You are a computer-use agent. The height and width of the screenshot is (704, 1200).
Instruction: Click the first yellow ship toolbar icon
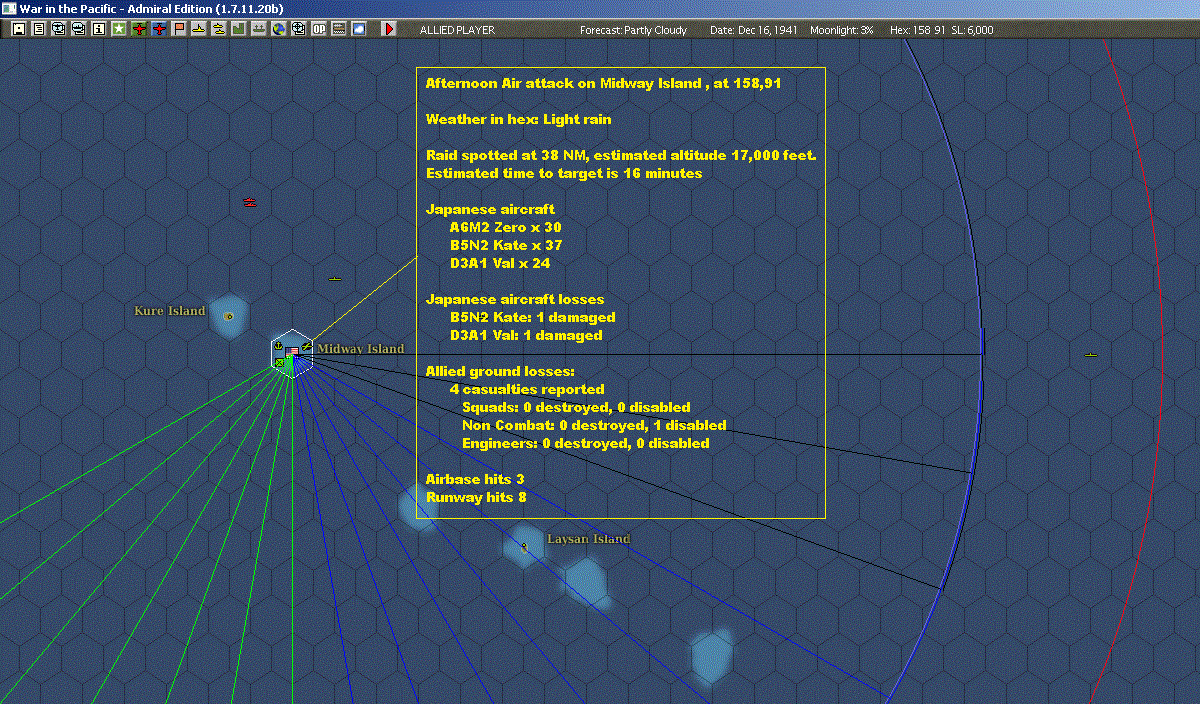[x=199, y=29]
